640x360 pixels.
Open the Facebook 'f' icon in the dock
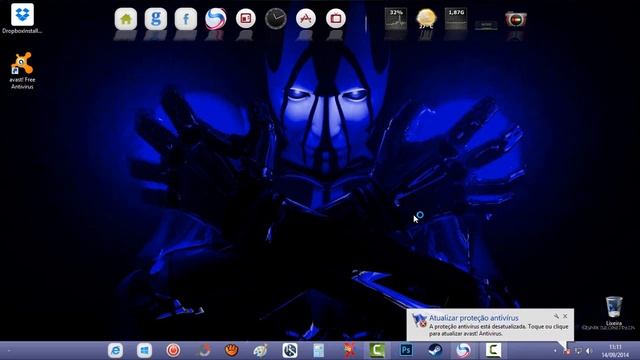(x=186, y=19)
